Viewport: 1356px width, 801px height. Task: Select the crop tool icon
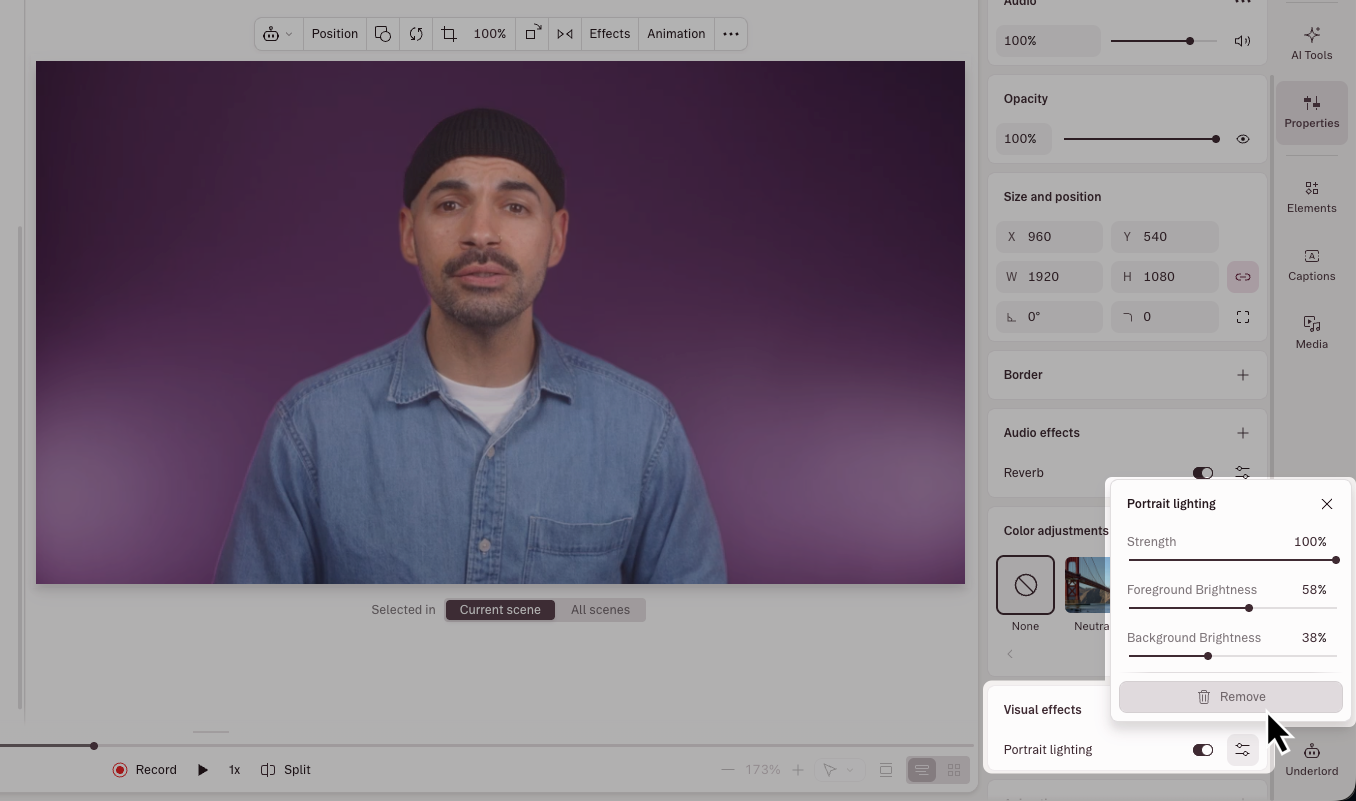(x=449, y=34)
